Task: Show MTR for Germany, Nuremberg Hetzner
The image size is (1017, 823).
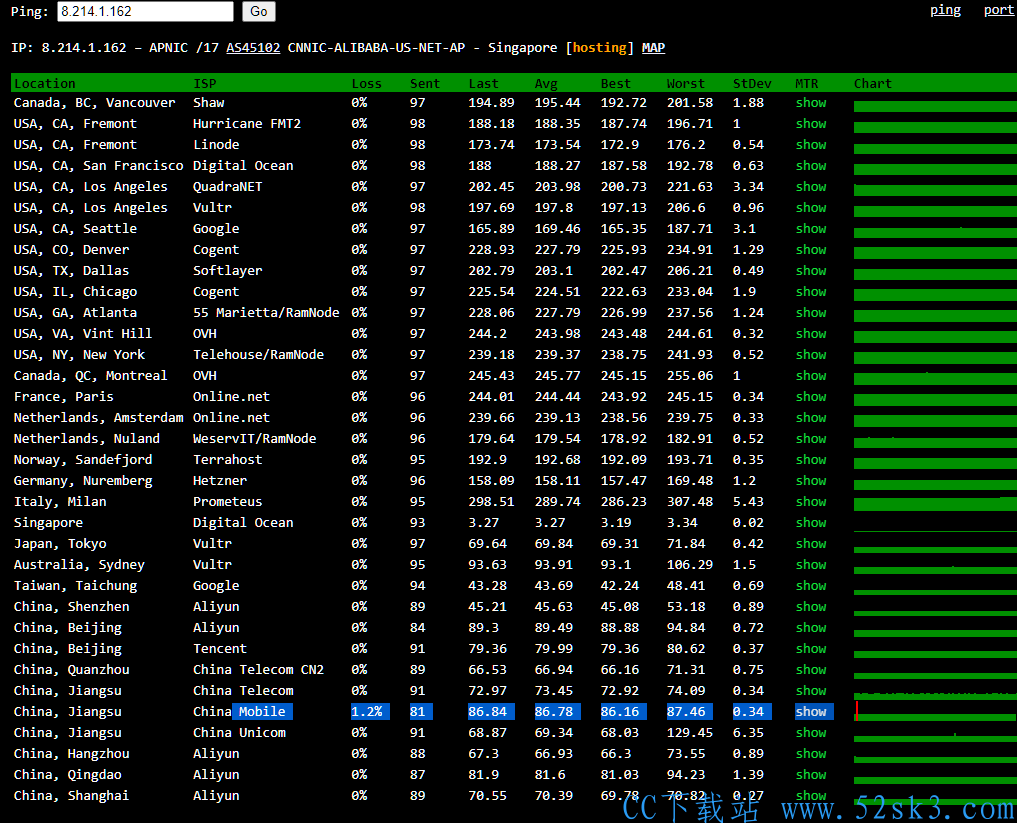Action: coord(811,481)
